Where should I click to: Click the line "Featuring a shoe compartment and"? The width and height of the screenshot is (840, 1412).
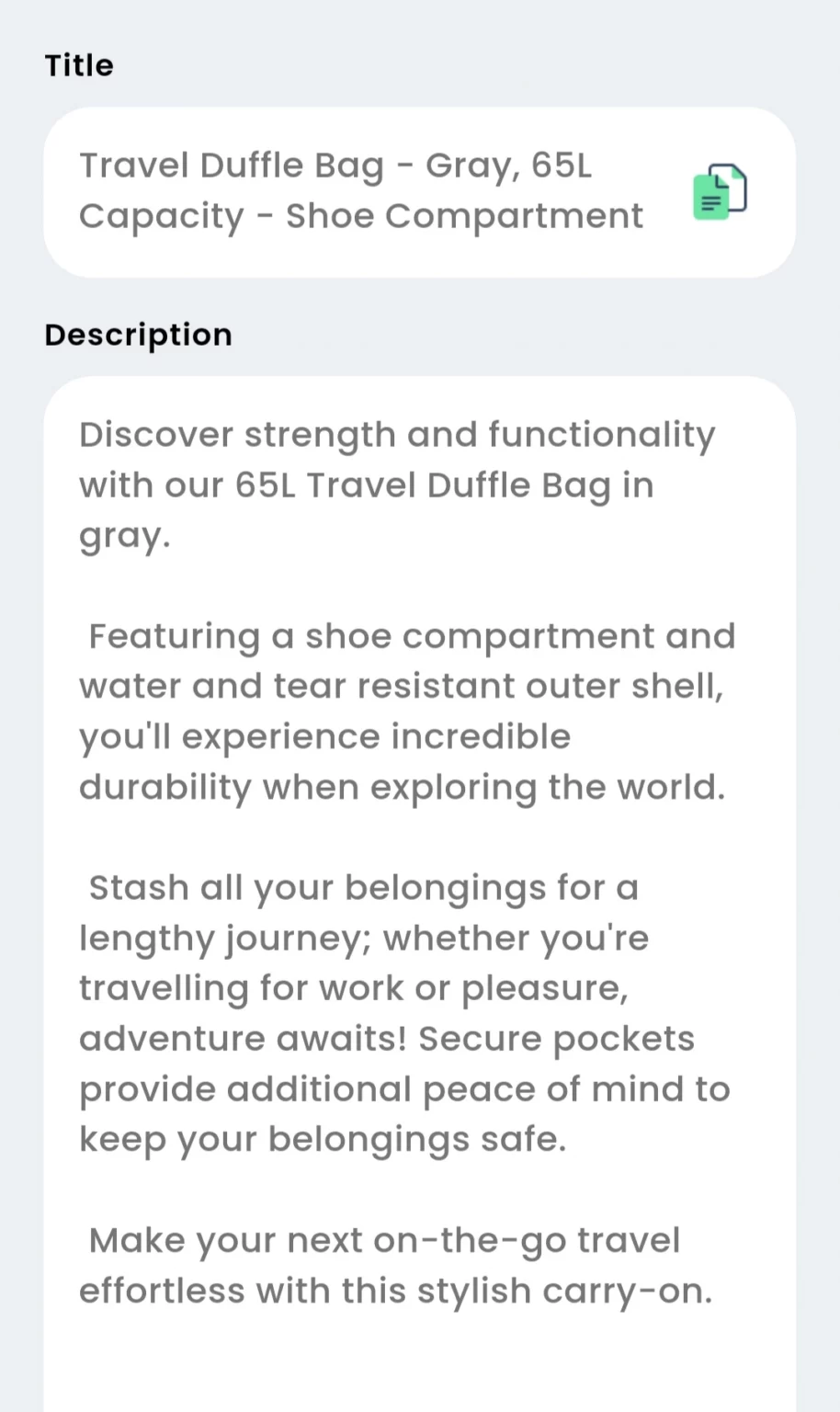[x=412, y=636]
